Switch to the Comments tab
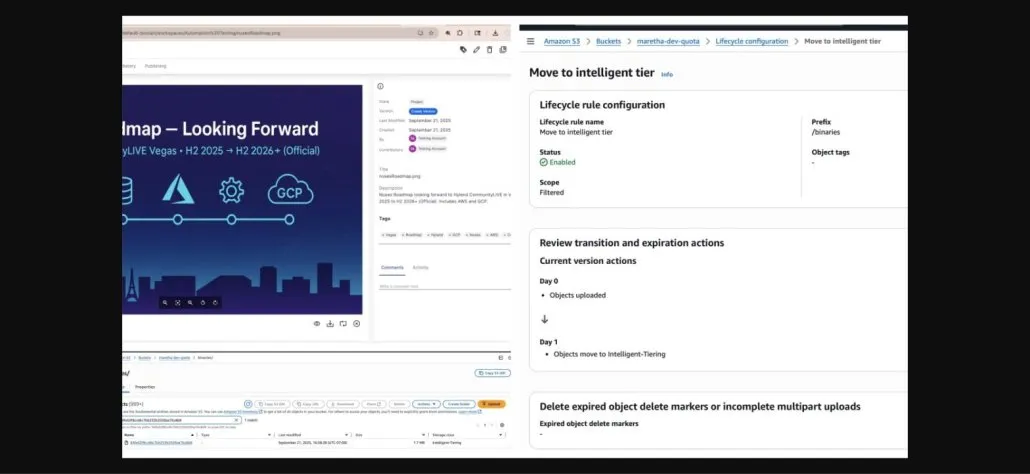 tap(392, 267)
